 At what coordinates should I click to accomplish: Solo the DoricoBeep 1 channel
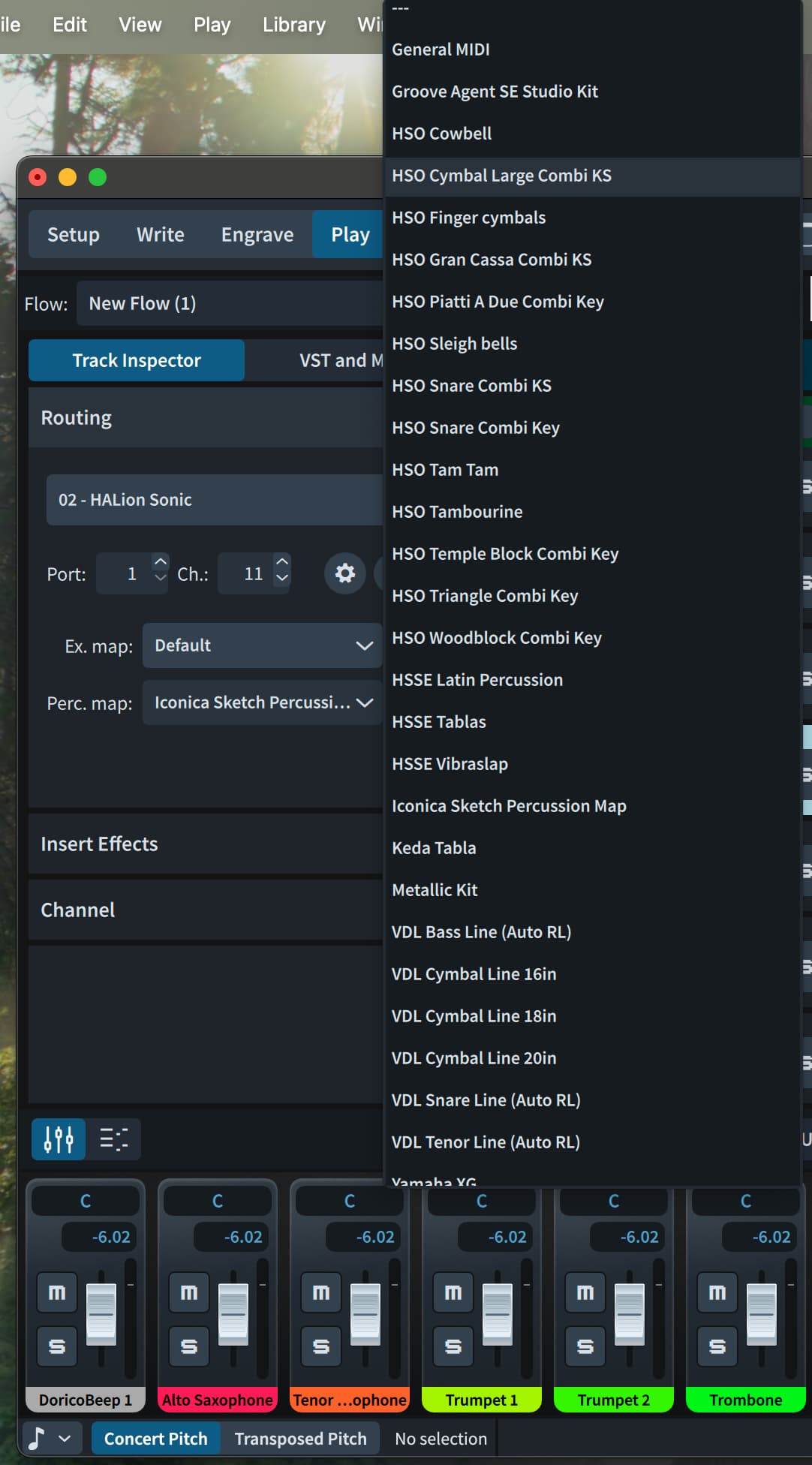click(x=57, y=1346)
